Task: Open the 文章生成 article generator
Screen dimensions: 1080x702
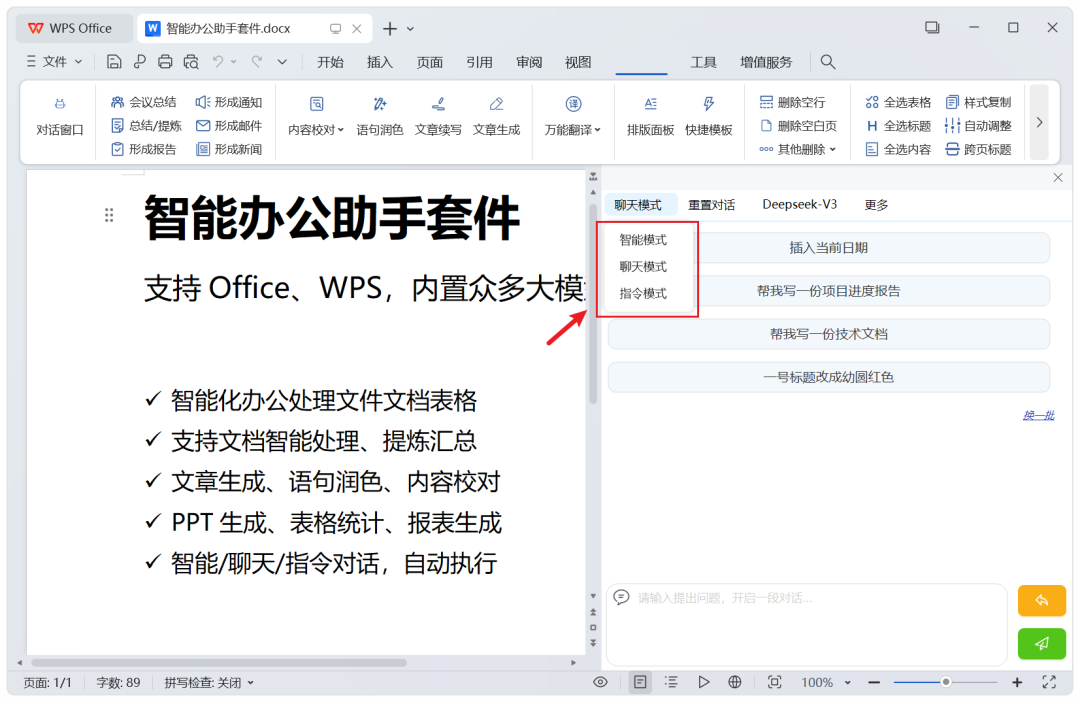Action: (x=496, y=117)
